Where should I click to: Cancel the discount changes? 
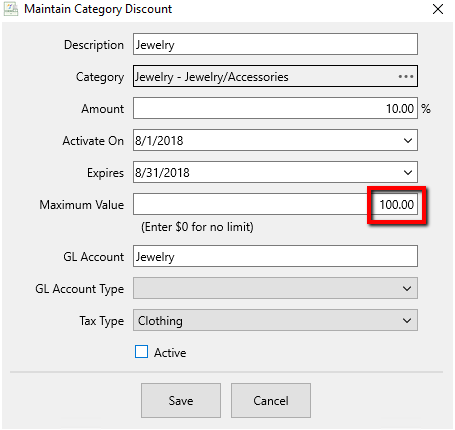pyautogui.click(x=271, y=400)
